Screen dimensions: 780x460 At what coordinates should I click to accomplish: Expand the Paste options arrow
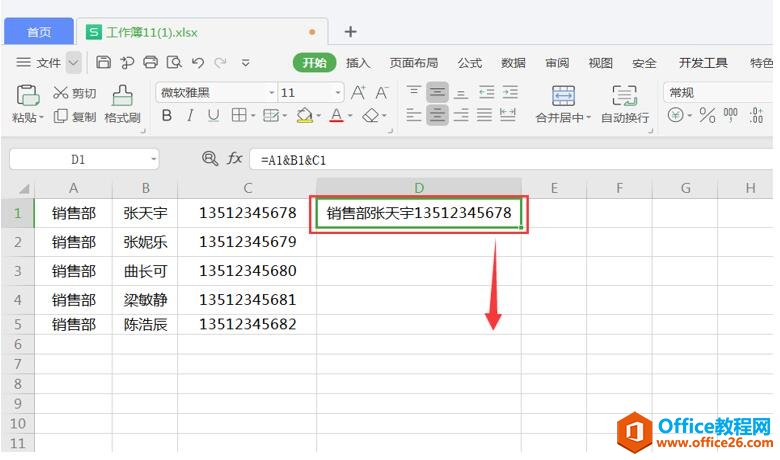coord(41,118)
